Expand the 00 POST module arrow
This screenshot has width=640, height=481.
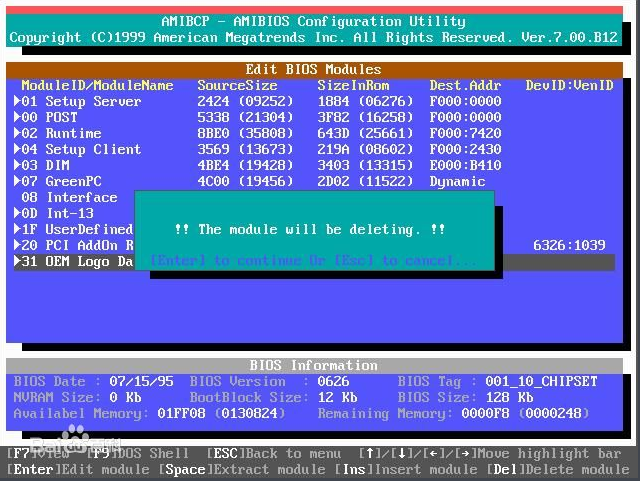[17, 117]
